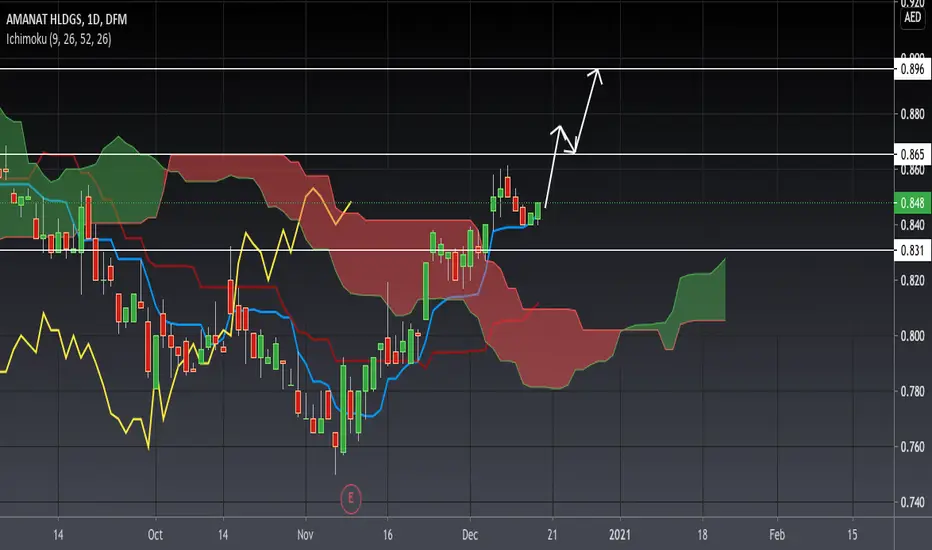Select the 0.896 horizontal line price label
Image resolution: width=932 pixels, height=550 pixels.
click(x=912, y=69)
